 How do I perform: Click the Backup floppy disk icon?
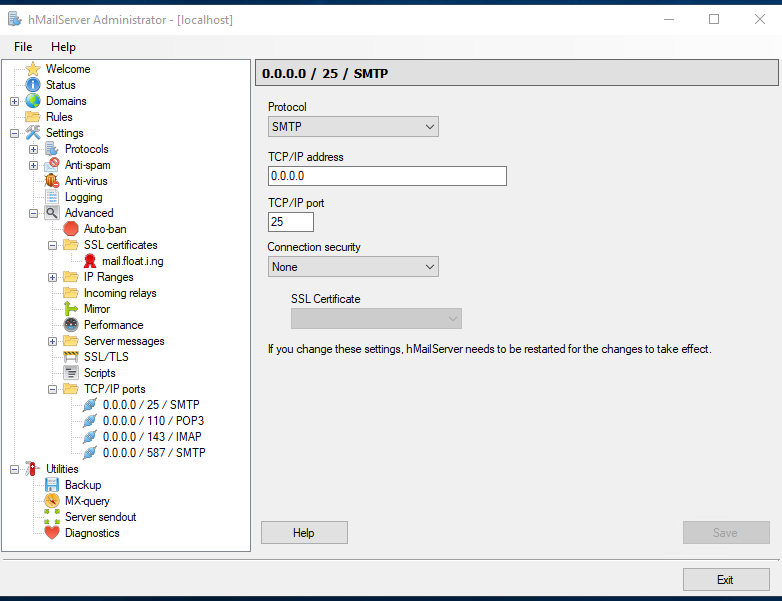[x=52, y=485]
